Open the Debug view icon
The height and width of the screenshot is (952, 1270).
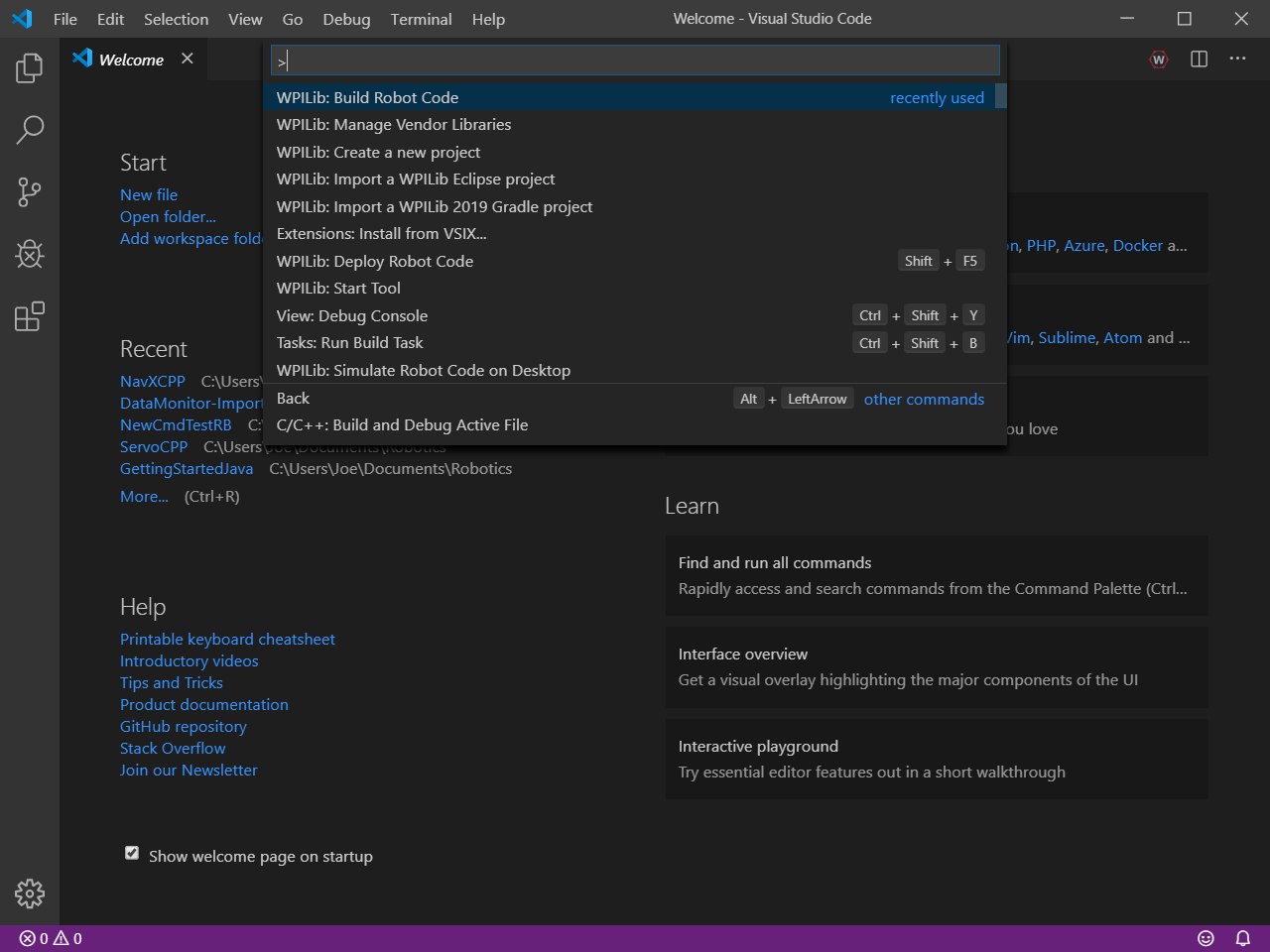(x=30, y=255)
